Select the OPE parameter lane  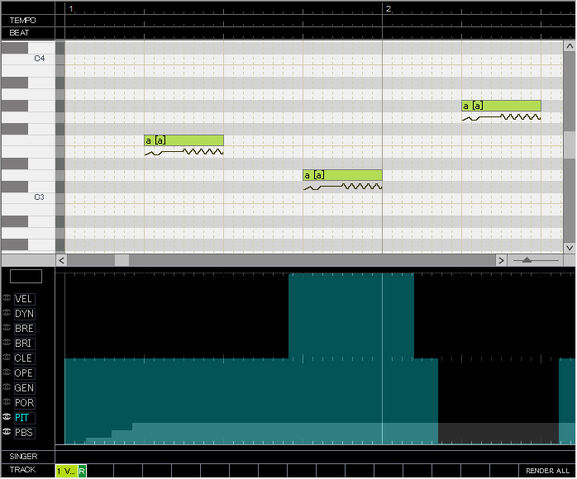pos(24,373)
